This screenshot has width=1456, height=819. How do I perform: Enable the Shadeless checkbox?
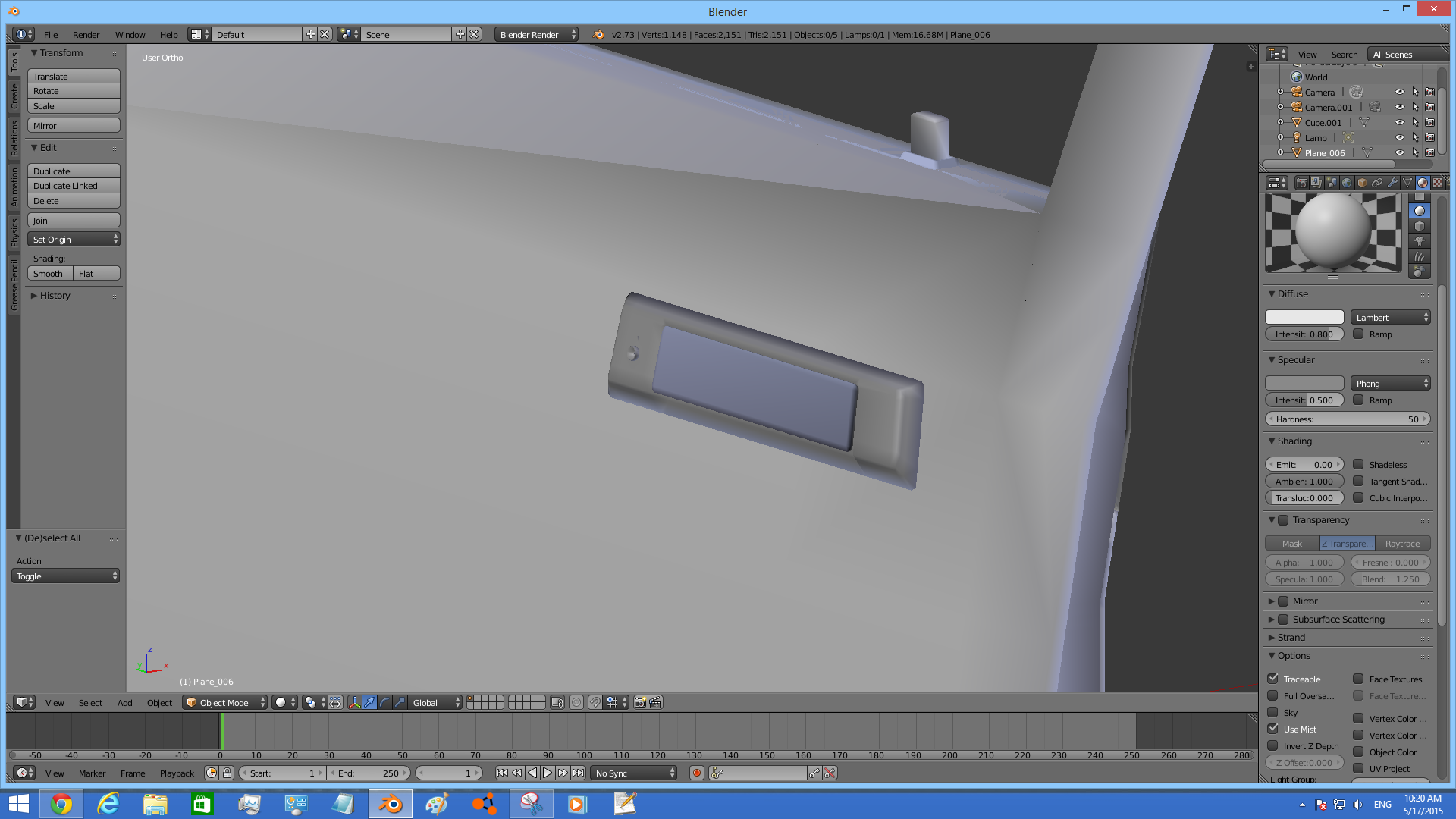1358,465
